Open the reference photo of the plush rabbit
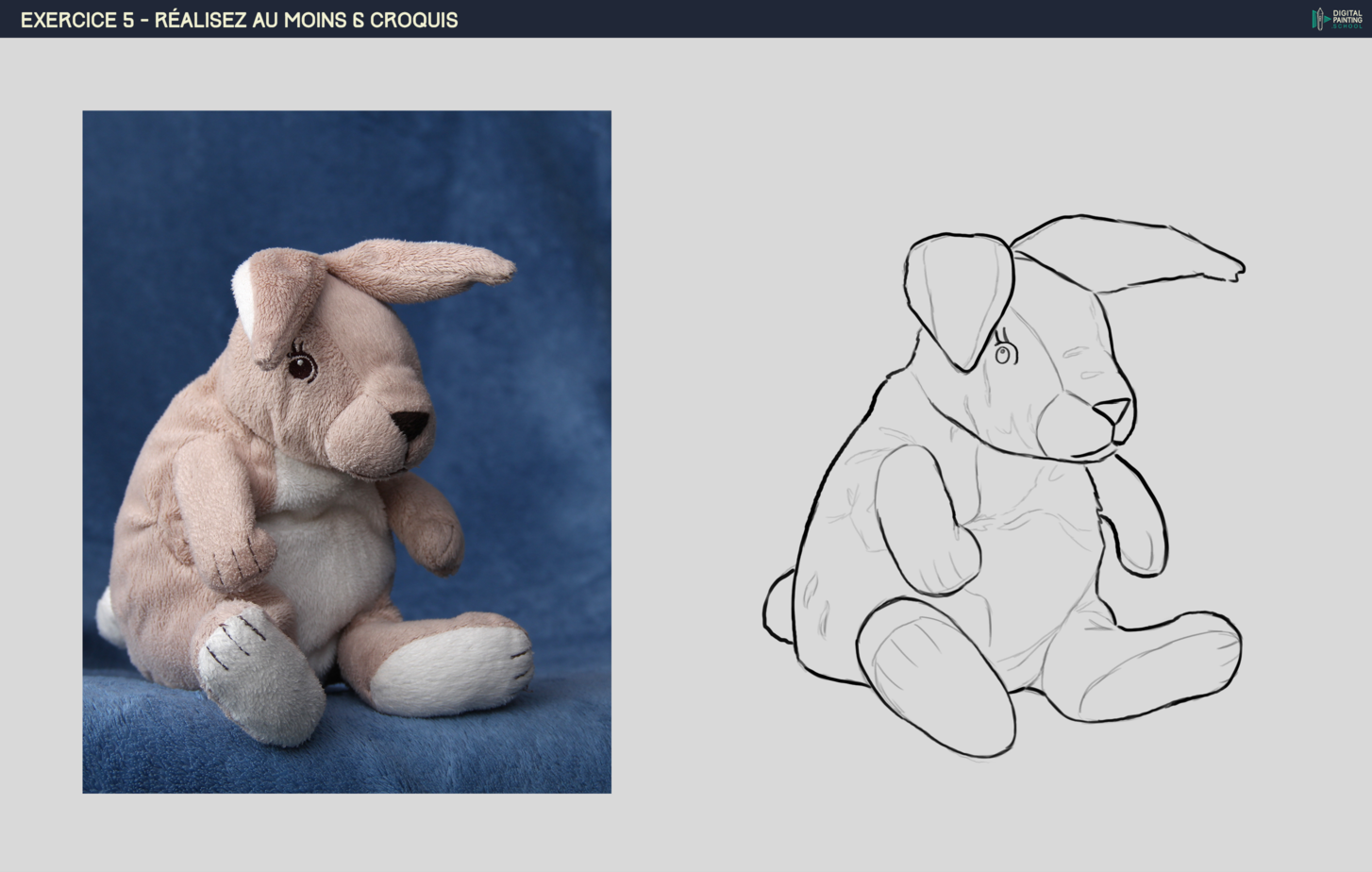This screenshot has width=1372, height=872. click(x=346, y=453)
